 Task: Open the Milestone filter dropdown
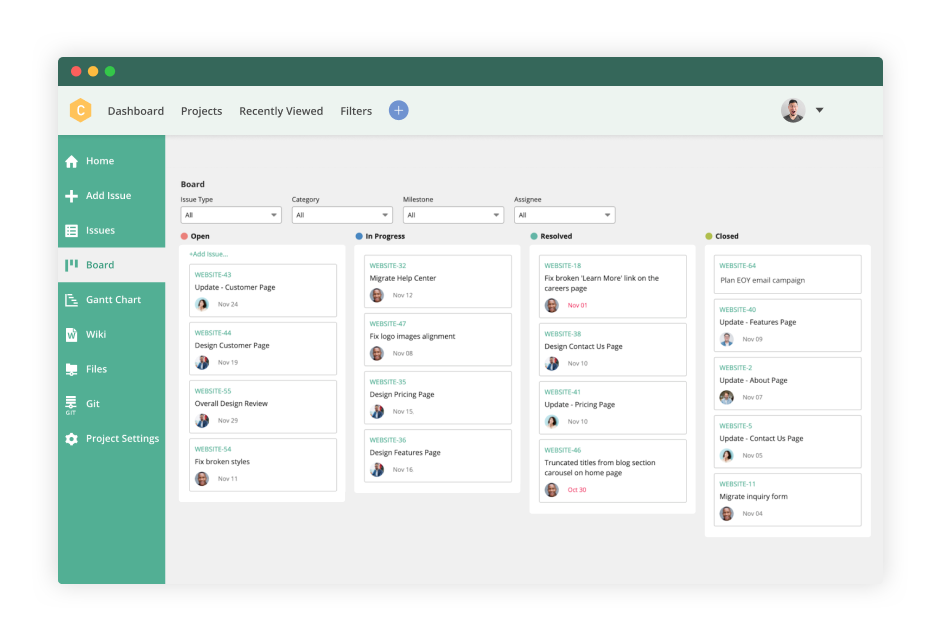pos(453,214)
